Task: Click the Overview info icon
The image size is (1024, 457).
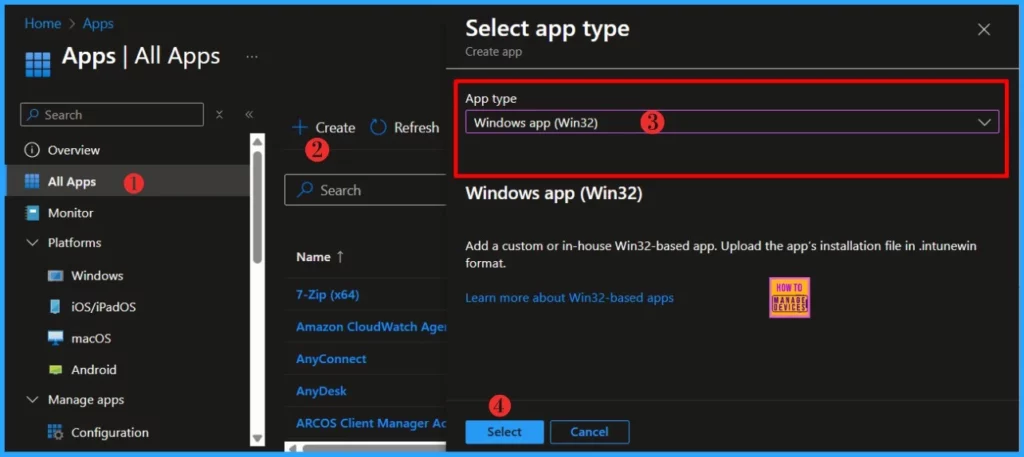Action: [x=31, y=150]
